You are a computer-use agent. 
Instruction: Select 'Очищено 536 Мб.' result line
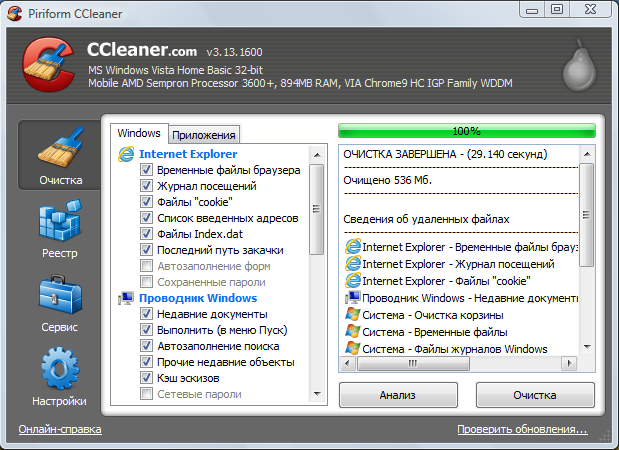[387, 180]
